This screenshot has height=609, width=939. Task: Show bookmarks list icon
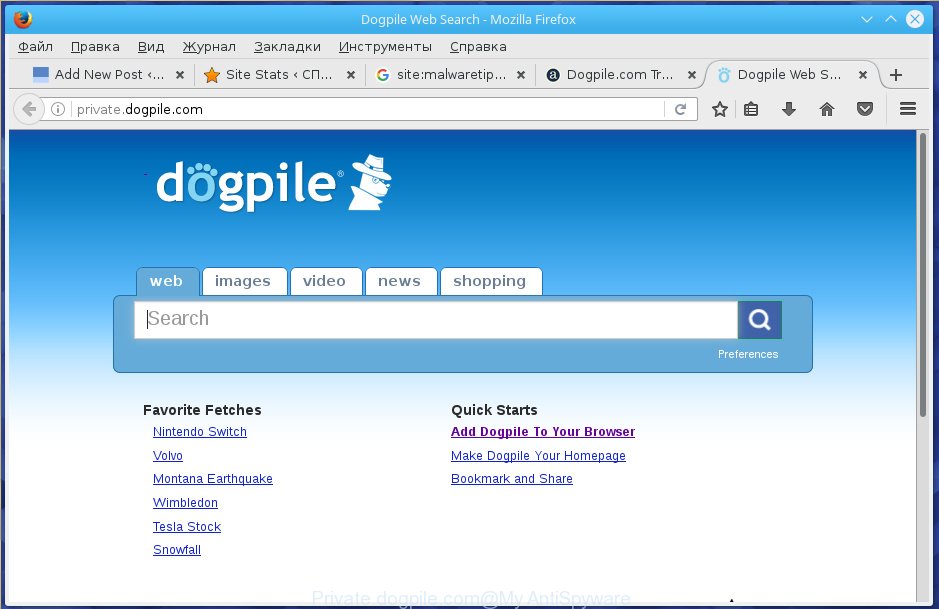coord(751,109)
